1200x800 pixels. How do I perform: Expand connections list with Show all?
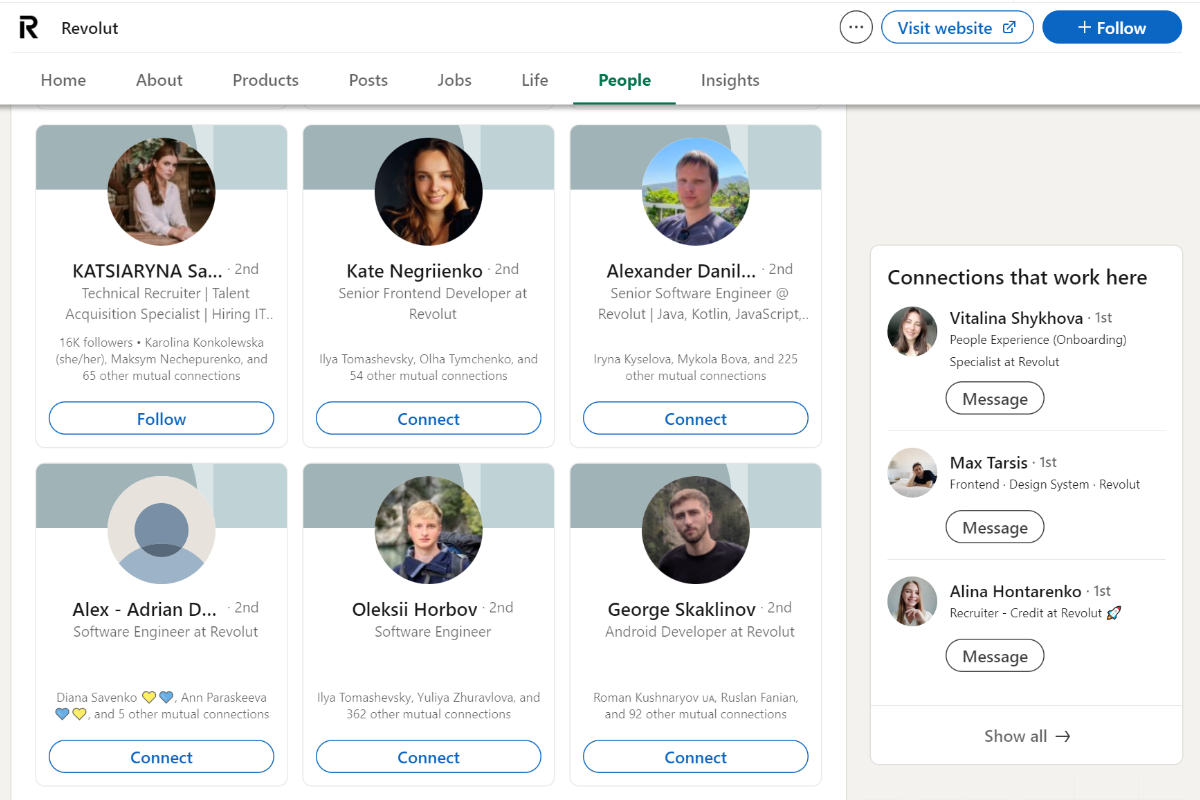[x=1026, y=736]
